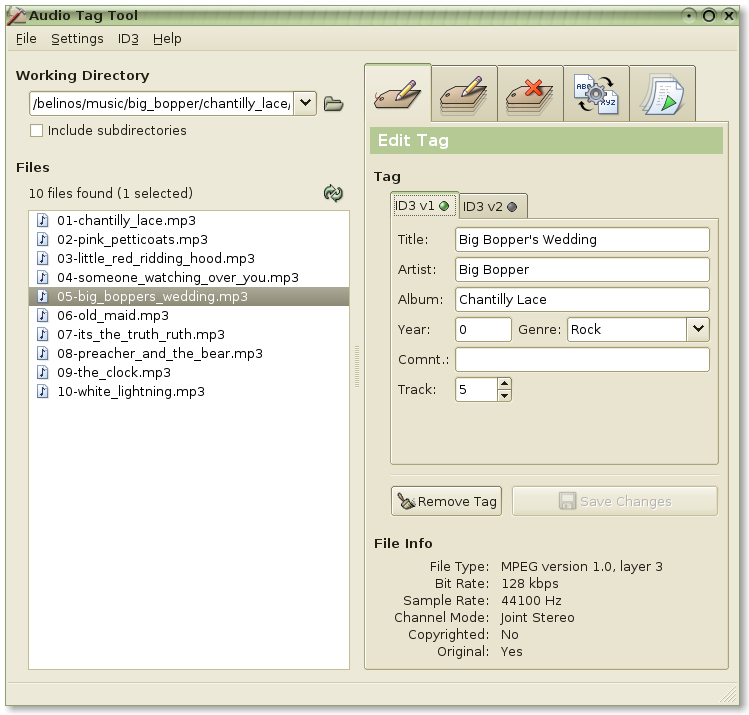
Task: Open the Settings menu
Action: 77,38
